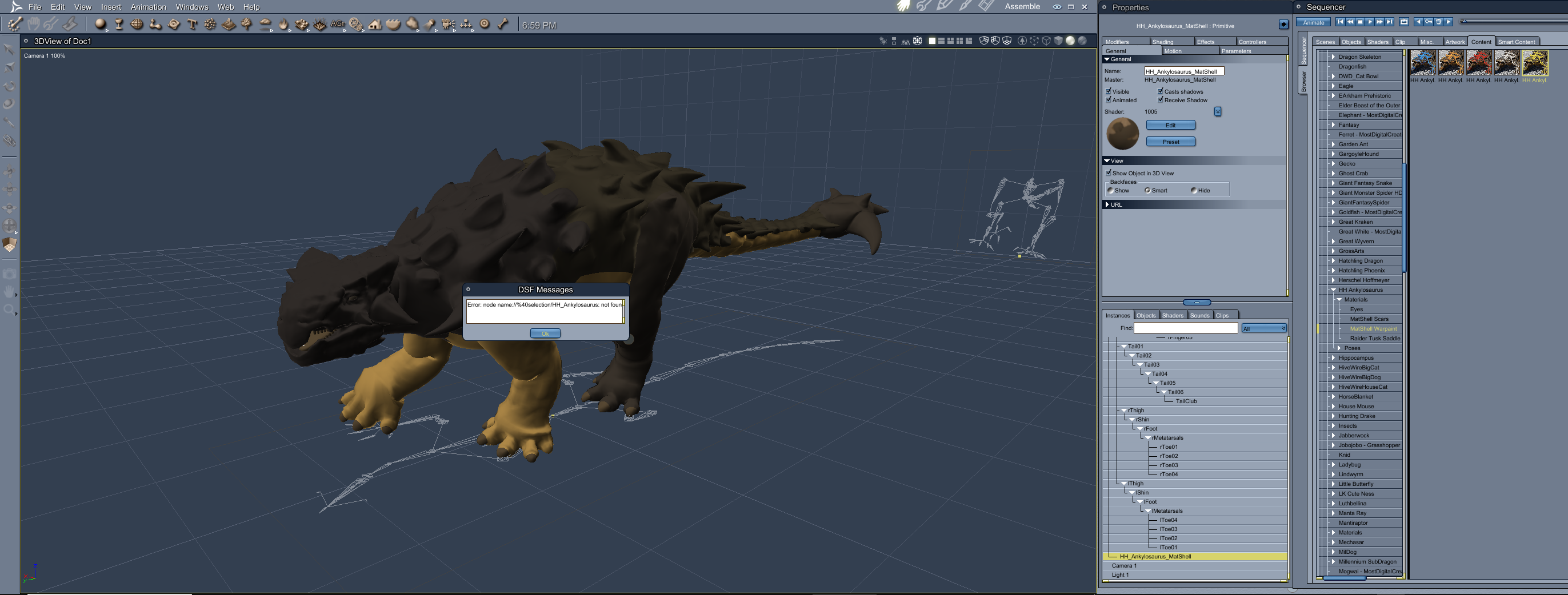1568x595 pixels.
Task: Click Ok in DSF Messages dialog
Action: [545, 333]
